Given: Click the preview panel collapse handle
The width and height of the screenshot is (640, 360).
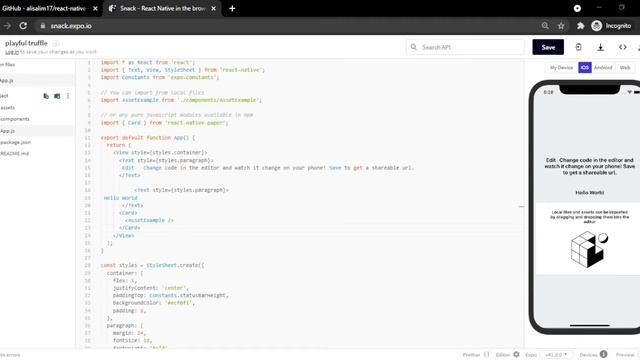Looking at the screenshot, I should point(521,207).
